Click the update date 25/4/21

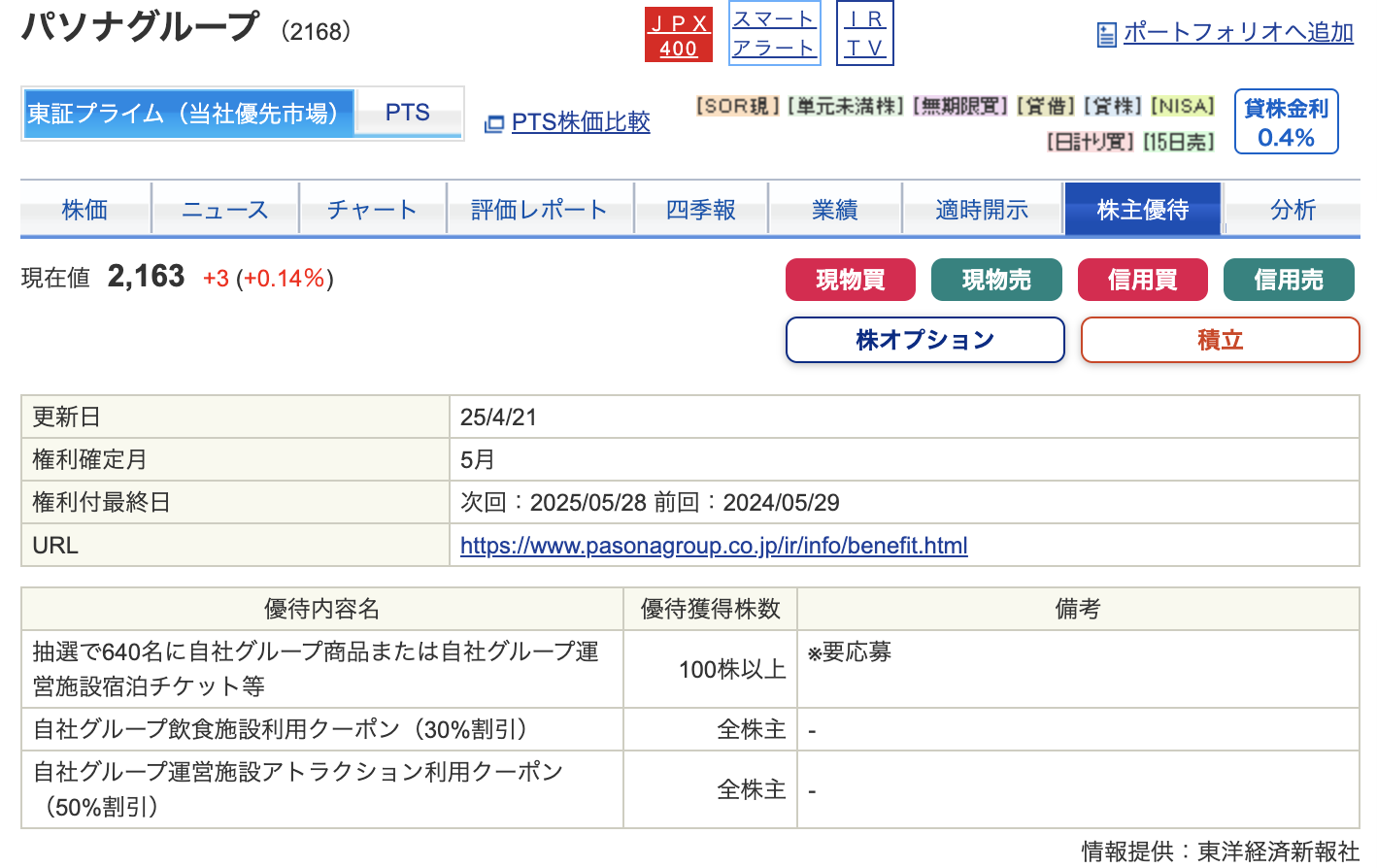pyautogui.click(x=498, y=417)
